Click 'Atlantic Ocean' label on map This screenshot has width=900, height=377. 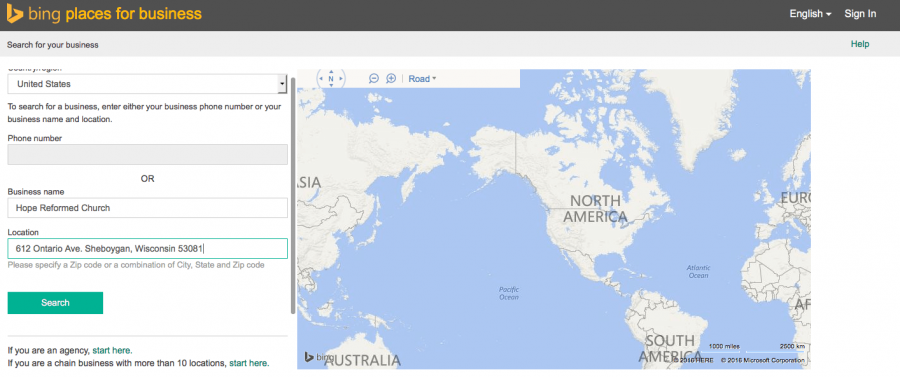[x=699, y=271]
